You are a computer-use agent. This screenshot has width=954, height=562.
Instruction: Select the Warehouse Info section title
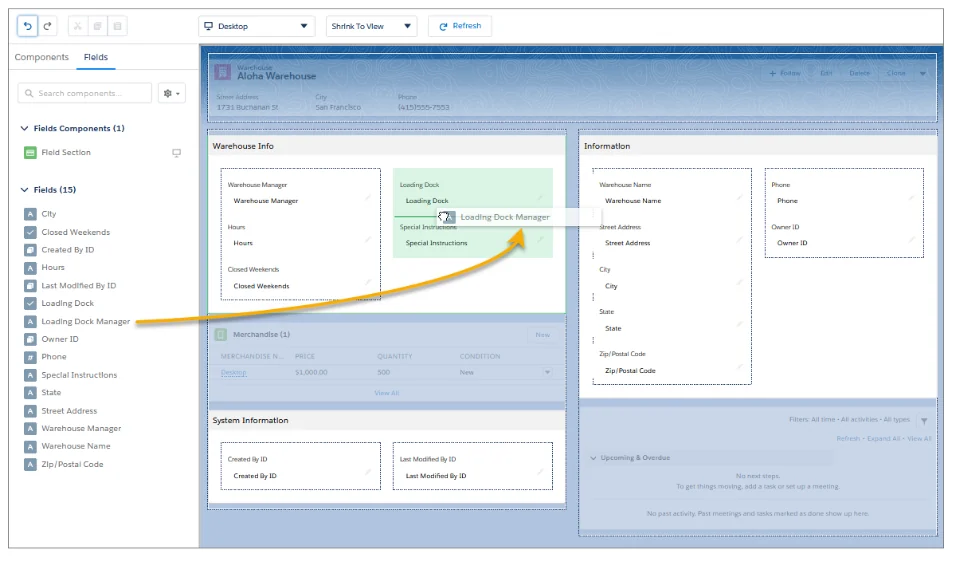(x=243, y=146)
